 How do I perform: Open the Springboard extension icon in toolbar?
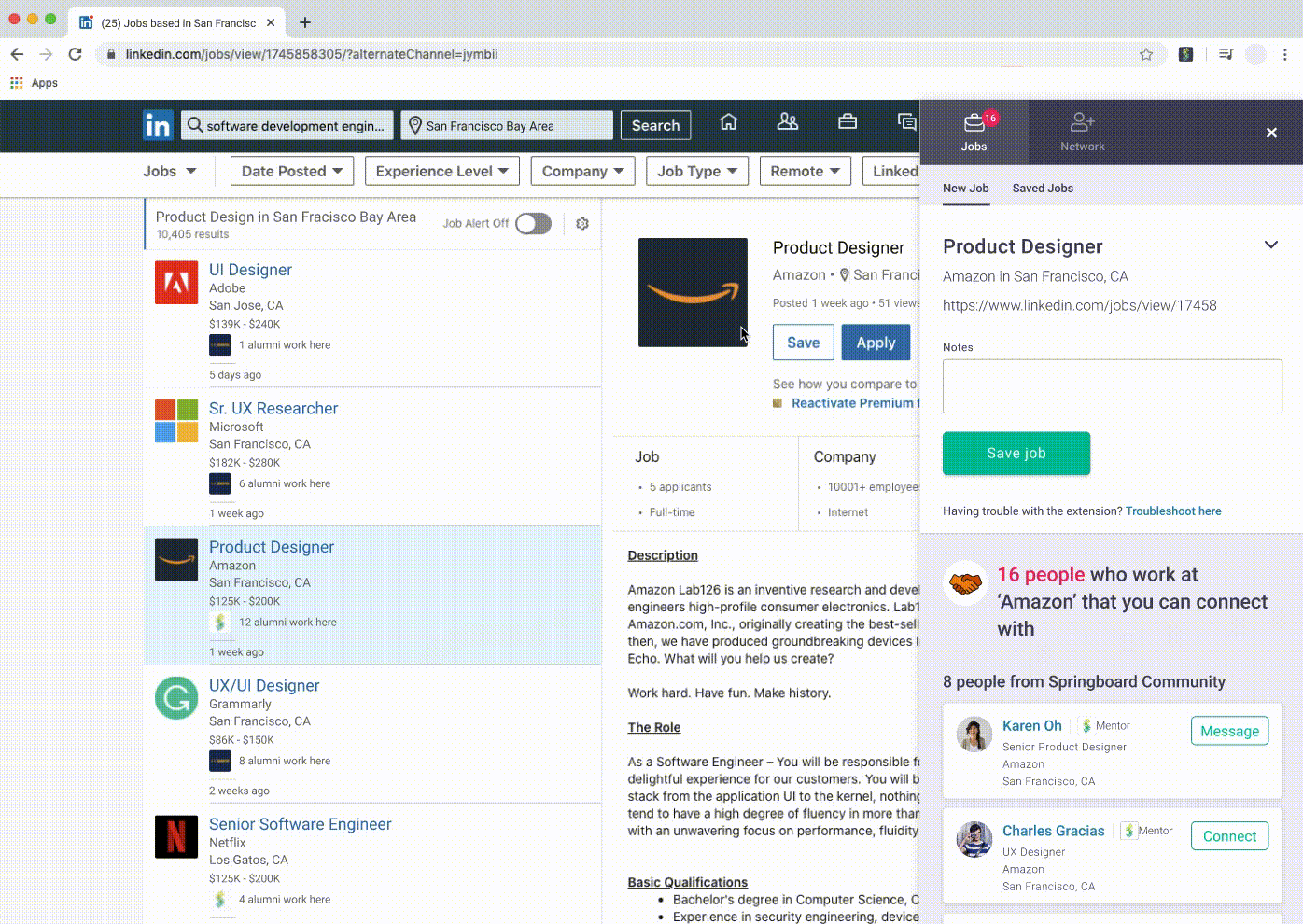(x=1185, y=54)
